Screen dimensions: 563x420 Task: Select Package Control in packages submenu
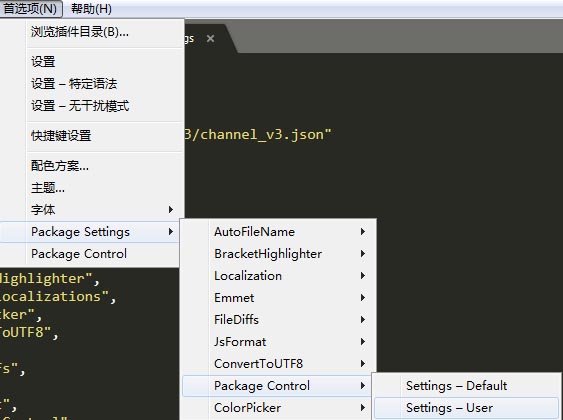click(278, 386)
